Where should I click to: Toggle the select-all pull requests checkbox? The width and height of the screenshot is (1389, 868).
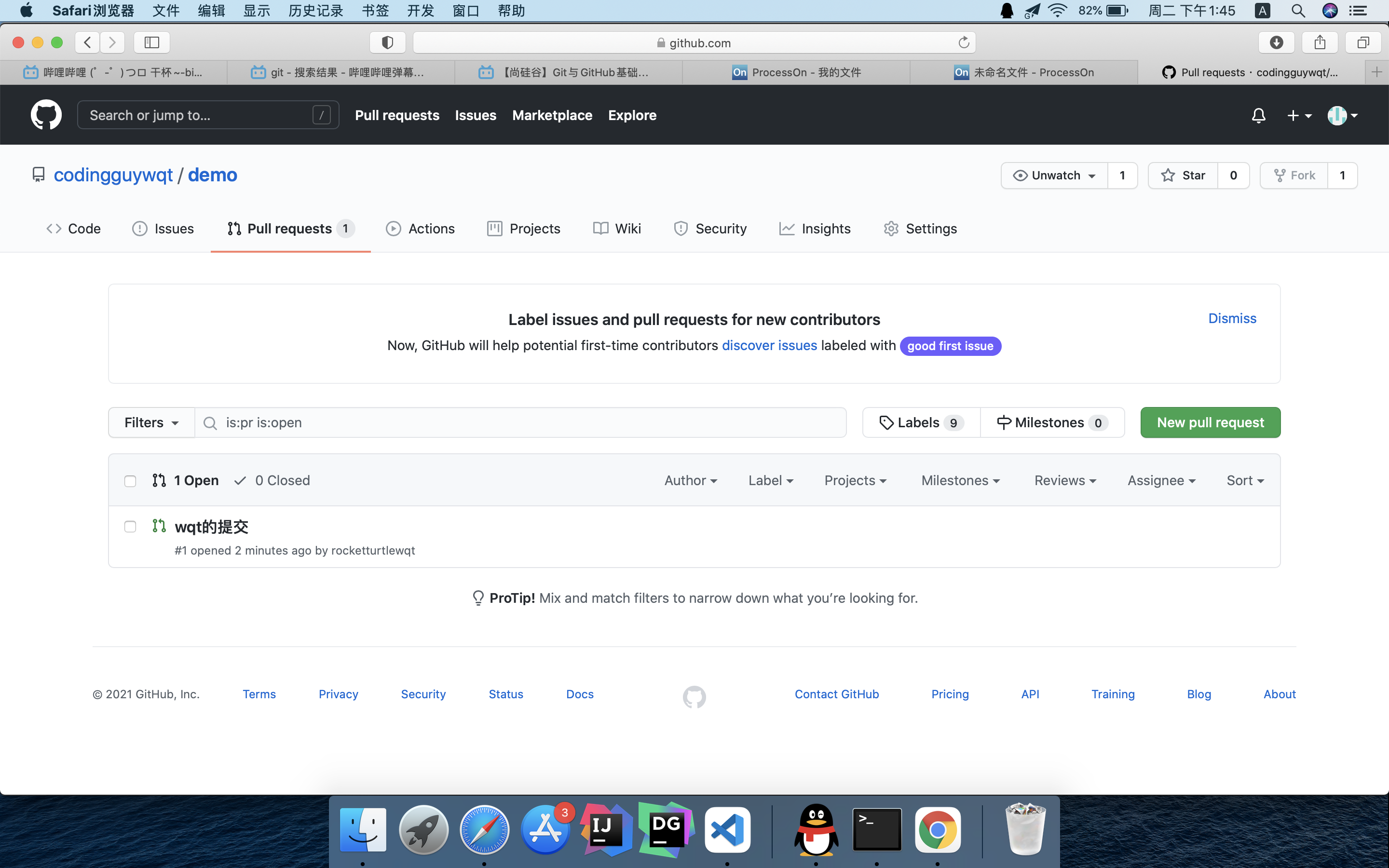point(130,481)
